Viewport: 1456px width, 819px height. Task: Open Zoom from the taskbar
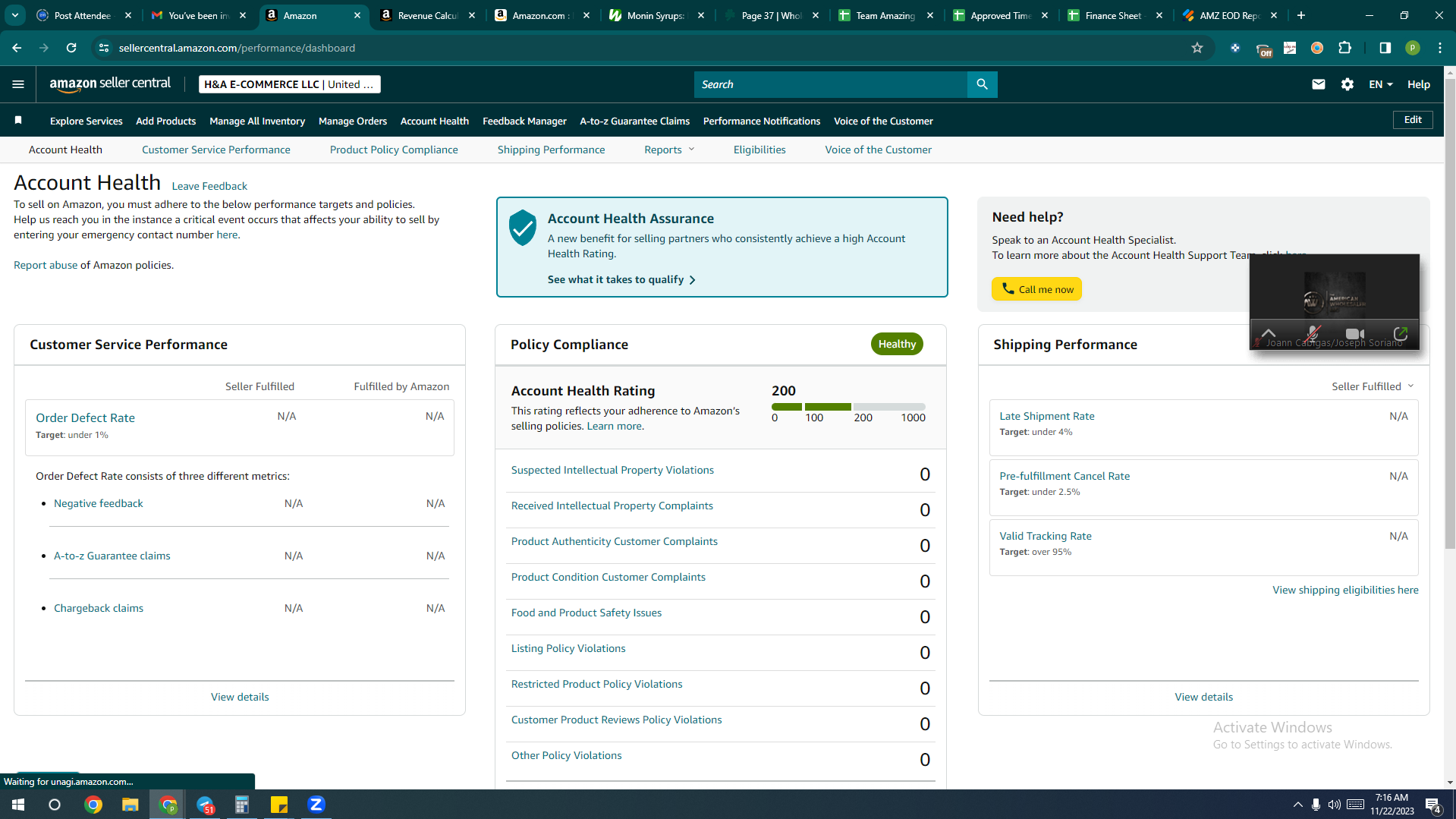(316, 805)
